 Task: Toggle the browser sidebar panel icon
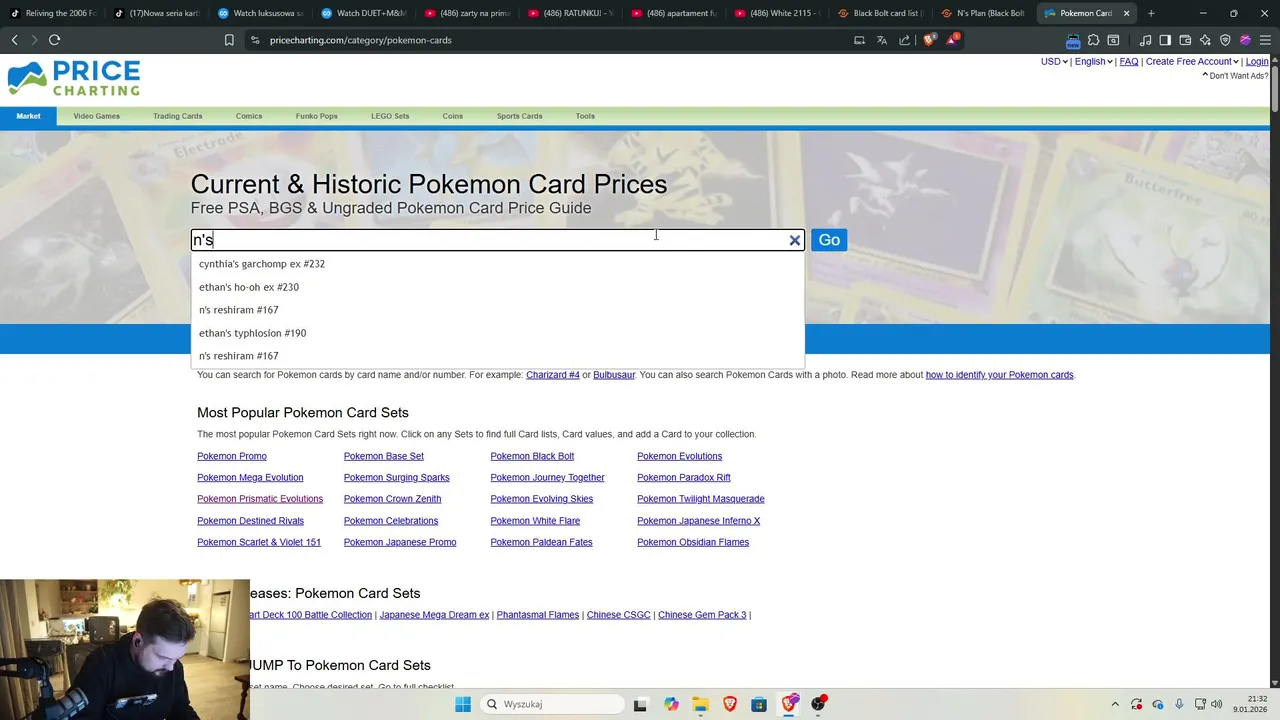(x=1165, y=40)
